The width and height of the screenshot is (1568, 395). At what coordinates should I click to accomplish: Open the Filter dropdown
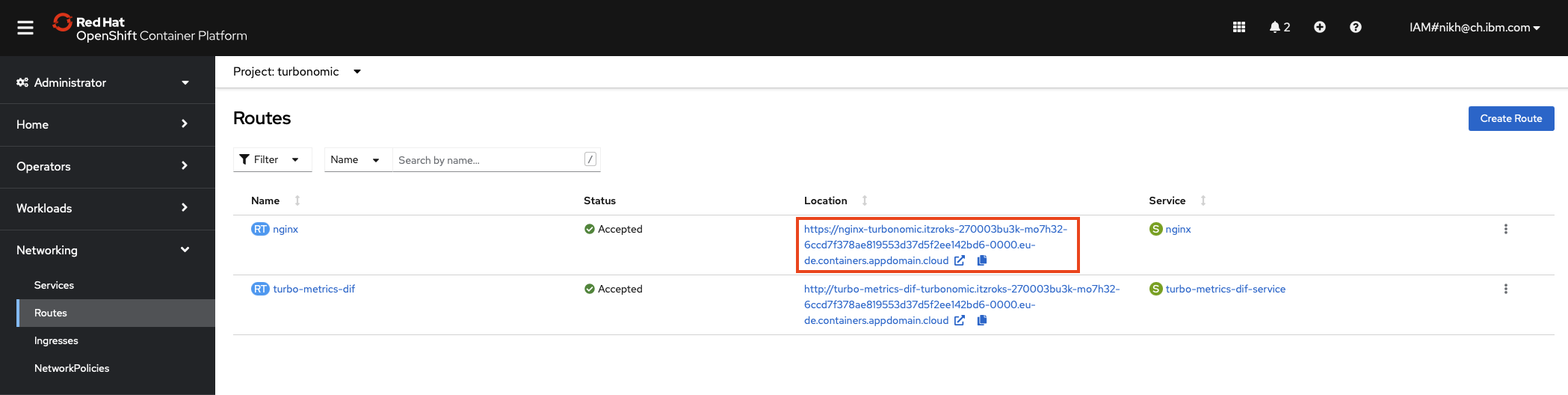(271, 159)
